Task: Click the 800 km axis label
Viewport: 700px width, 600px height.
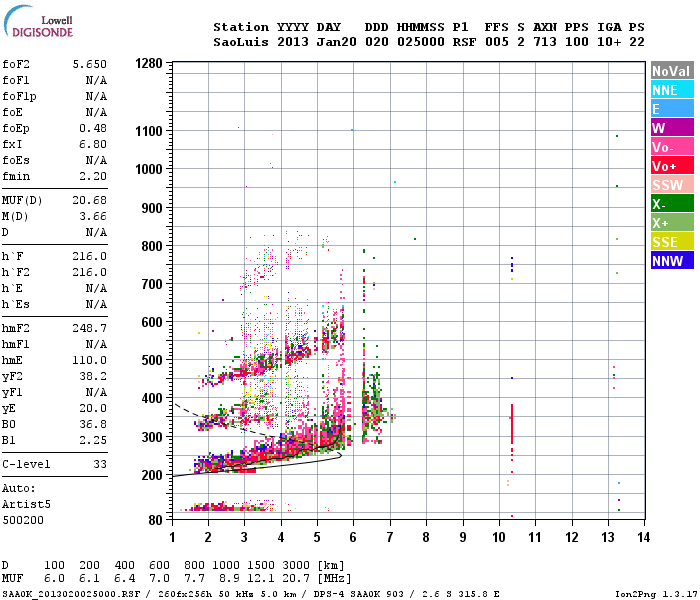Action: tap(152, 246)
